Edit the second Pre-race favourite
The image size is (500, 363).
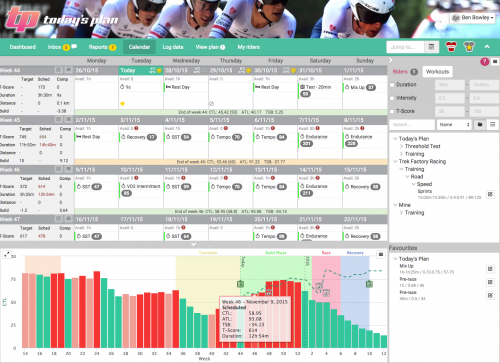click(490, 295)
